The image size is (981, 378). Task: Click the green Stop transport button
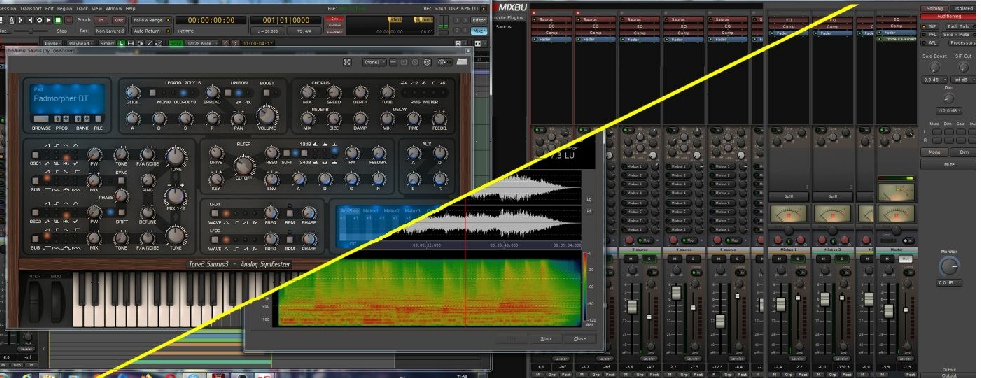(58, 20)
